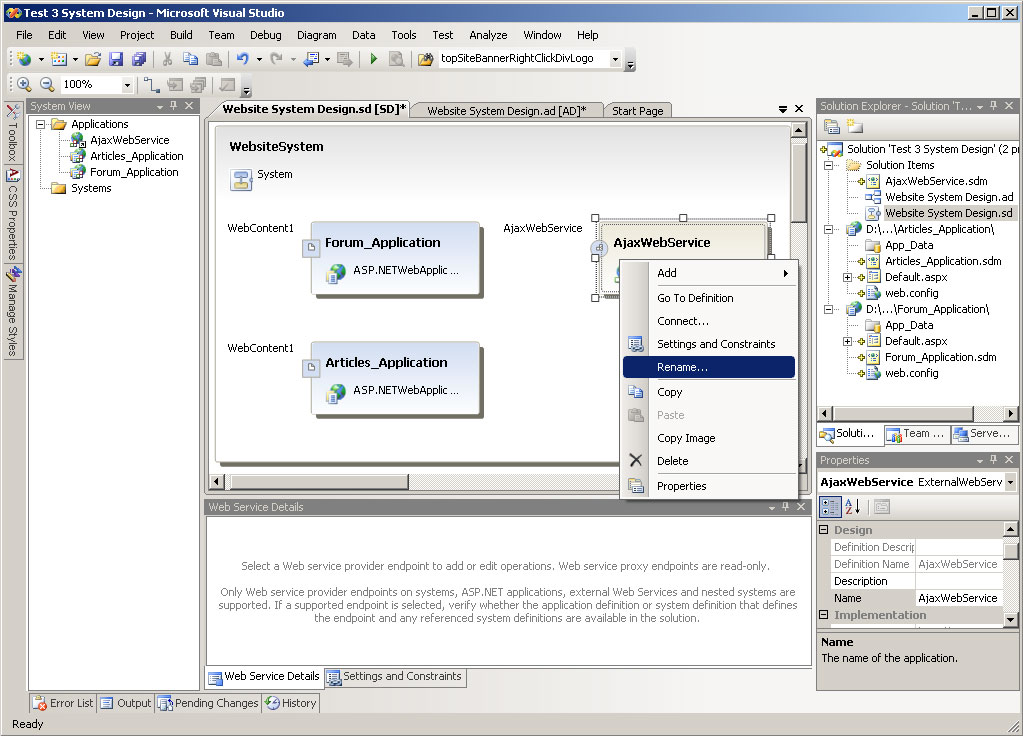
Task: Switch to the Team Explorer tab
Action: tap(916, 434)
